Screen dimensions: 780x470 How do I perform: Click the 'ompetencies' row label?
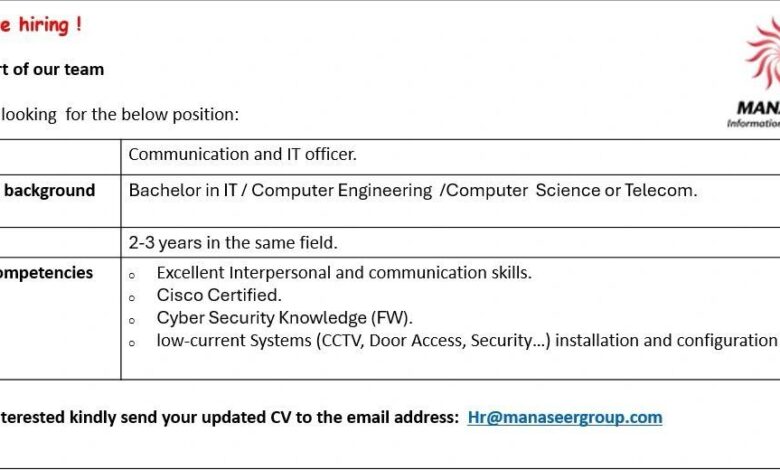point(46,273)
